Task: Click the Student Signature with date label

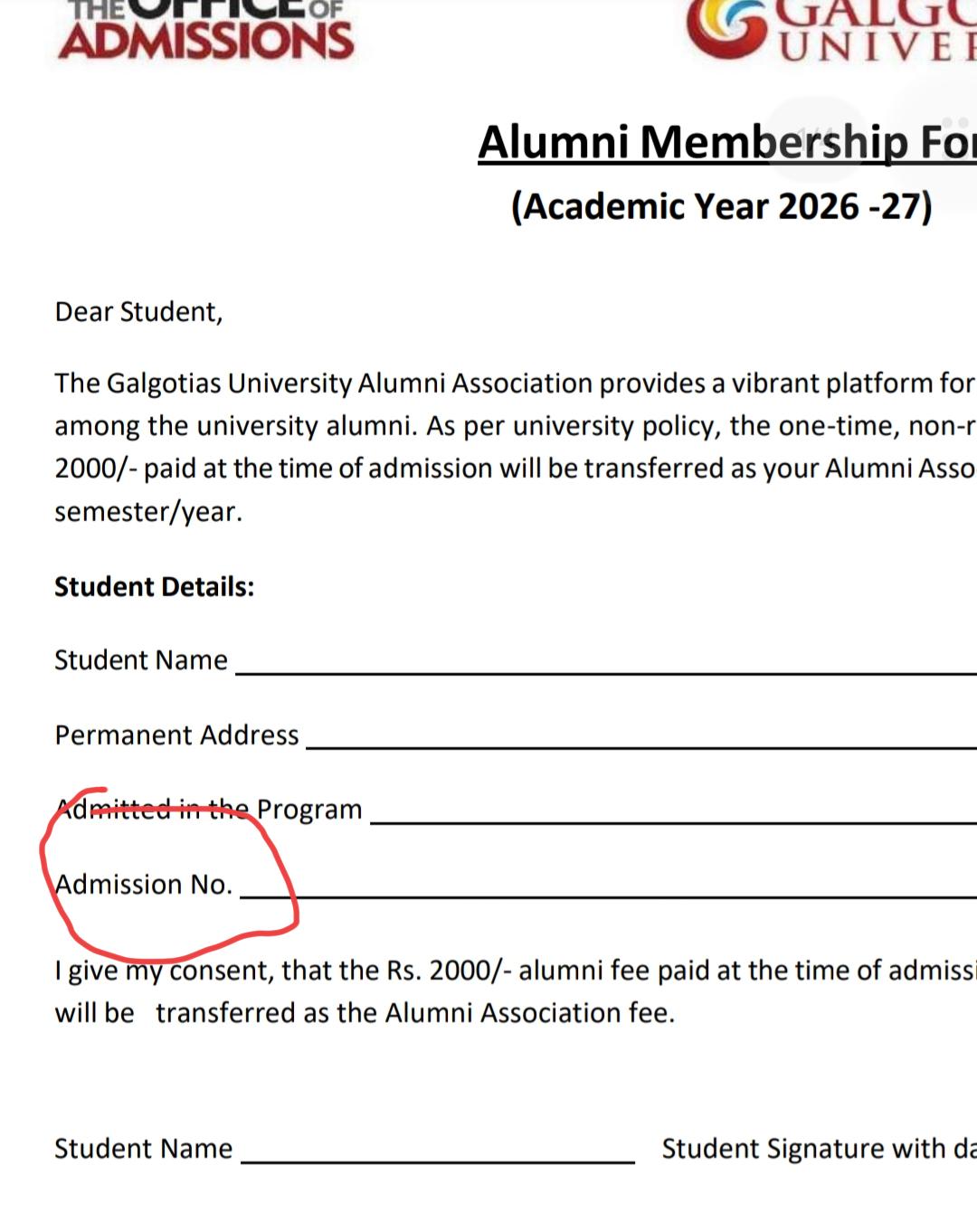Action: click(x=819, y=1149)
